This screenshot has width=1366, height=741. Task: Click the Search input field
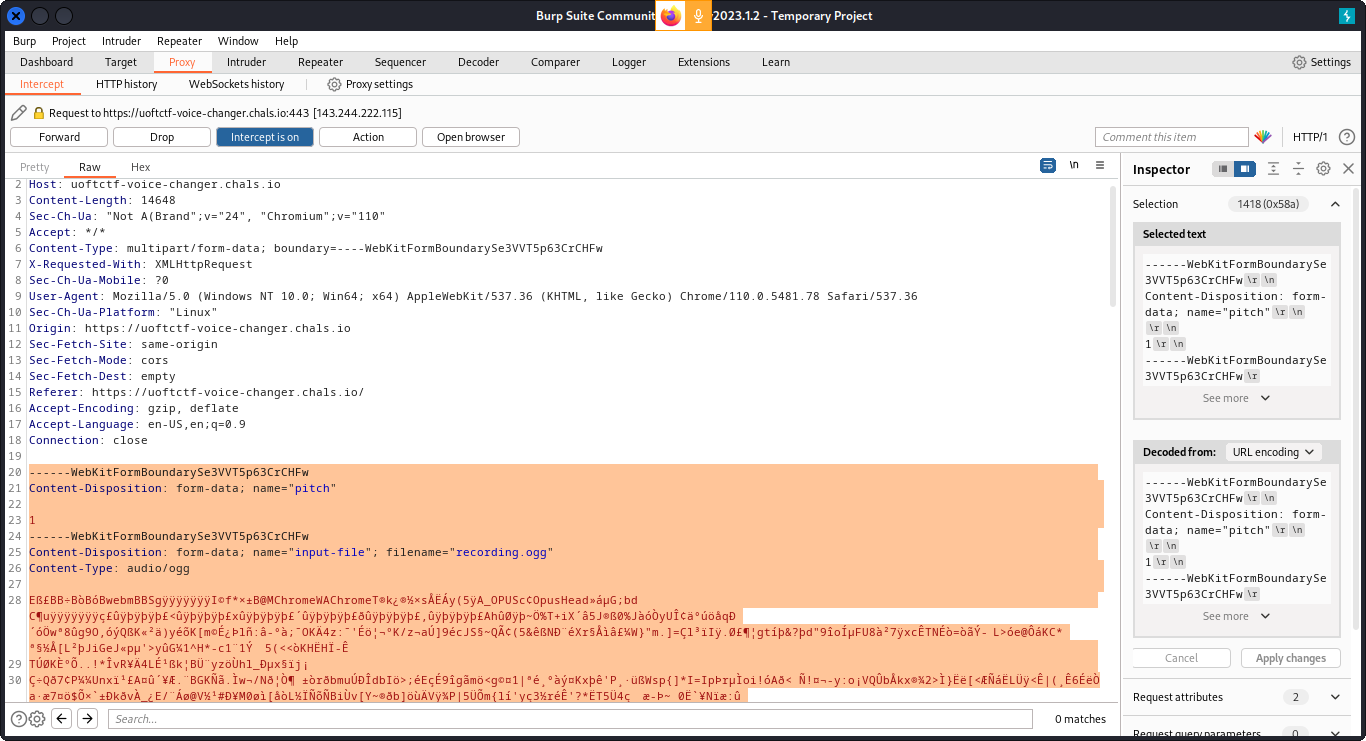click(x=570, y=718)
